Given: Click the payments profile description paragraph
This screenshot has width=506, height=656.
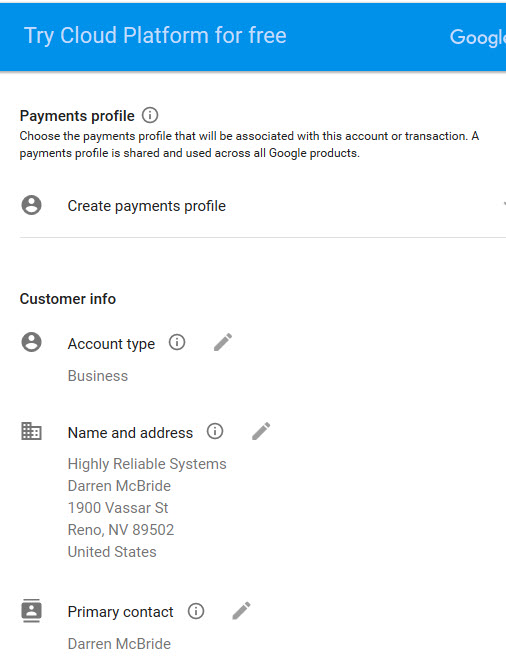Looking at the screenshot, I should [x=249, y=144].
